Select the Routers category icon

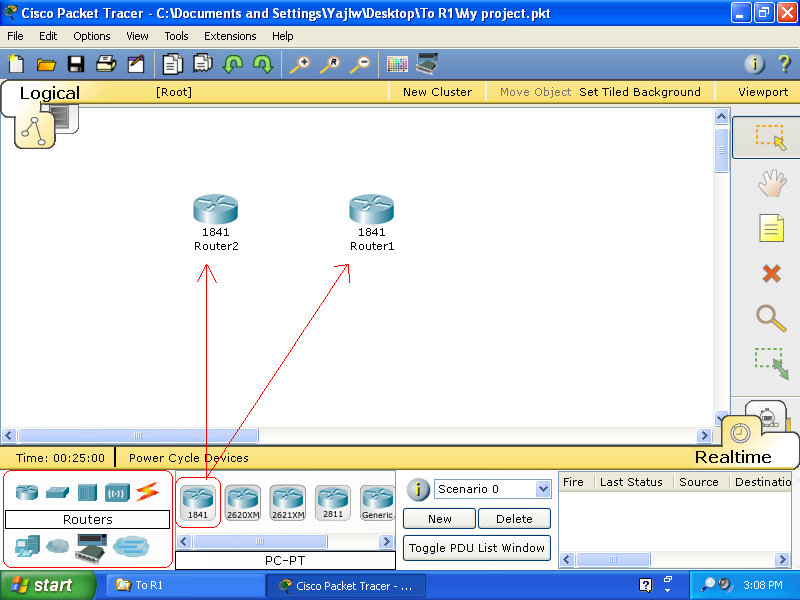tap(27, 492)
